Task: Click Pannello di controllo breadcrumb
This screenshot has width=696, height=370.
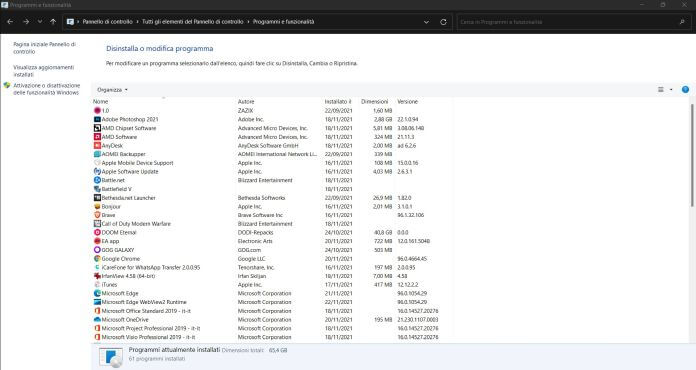Action: click(107, 22)
